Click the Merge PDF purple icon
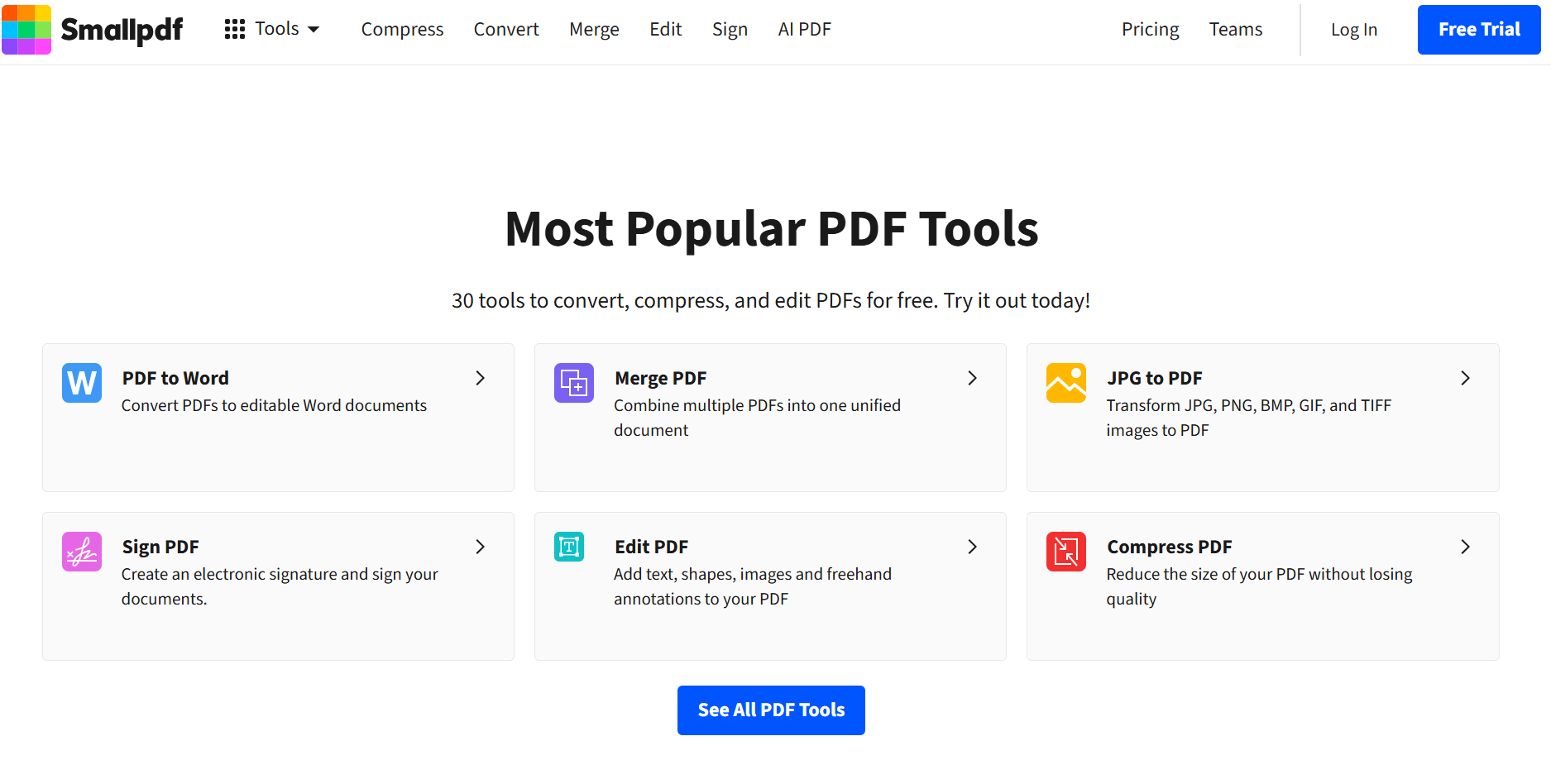 click(x=574, y=383)
